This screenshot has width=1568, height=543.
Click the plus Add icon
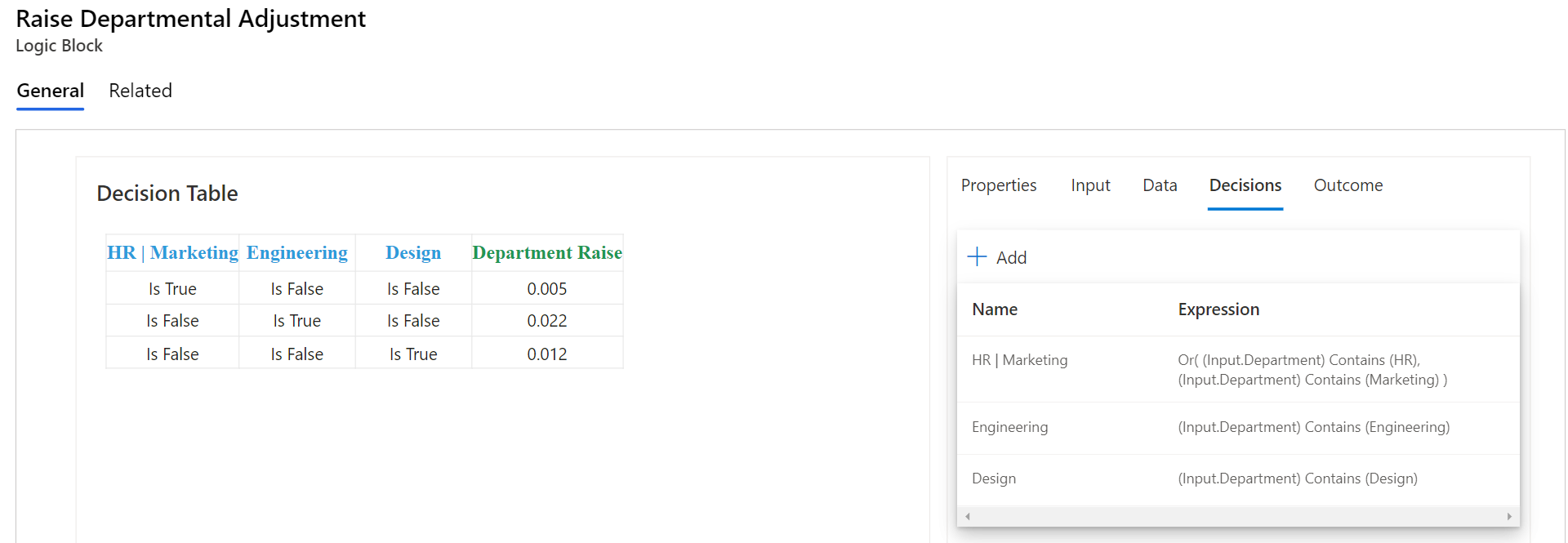point(977,257)
